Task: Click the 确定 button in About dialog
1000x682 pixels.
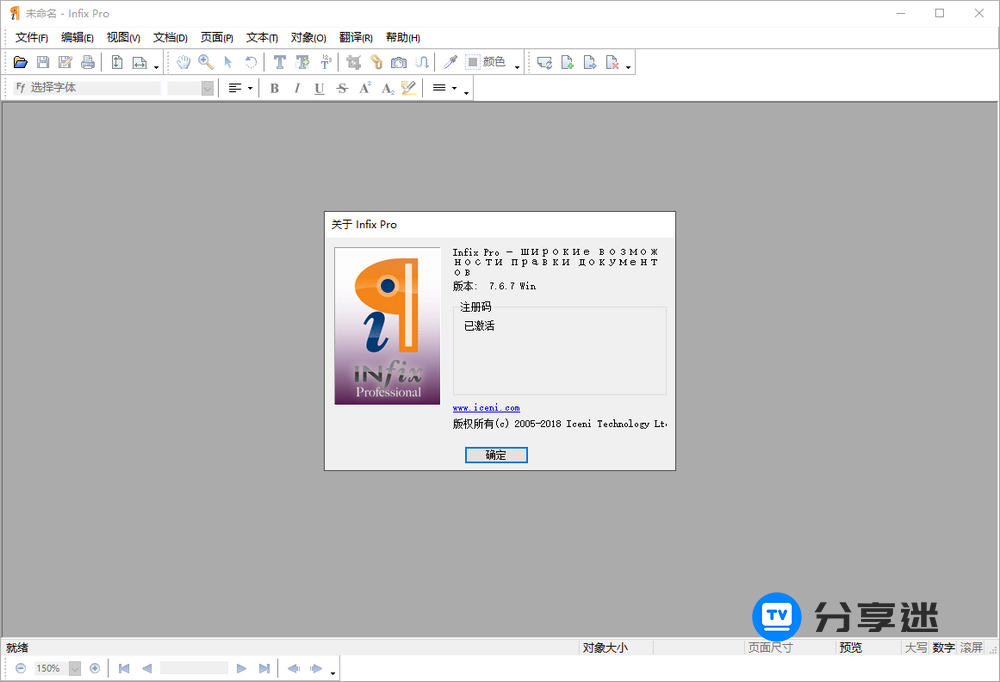Action: tap(496, 455)
